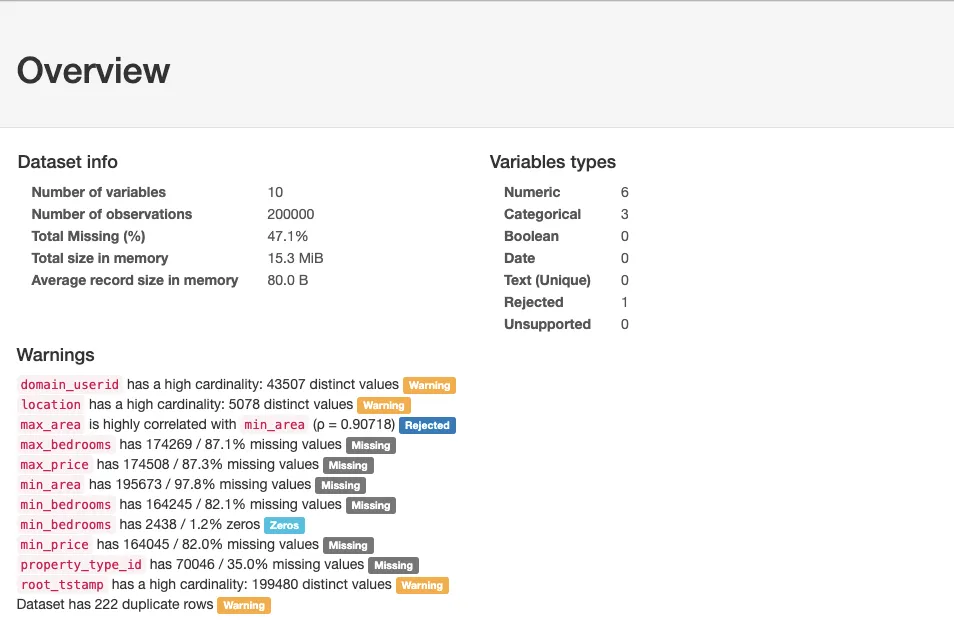Image resolution: width=954 pixels, height=621 pixels.
Task: Click the blue Rejected badge
Action: click(427, 425)
